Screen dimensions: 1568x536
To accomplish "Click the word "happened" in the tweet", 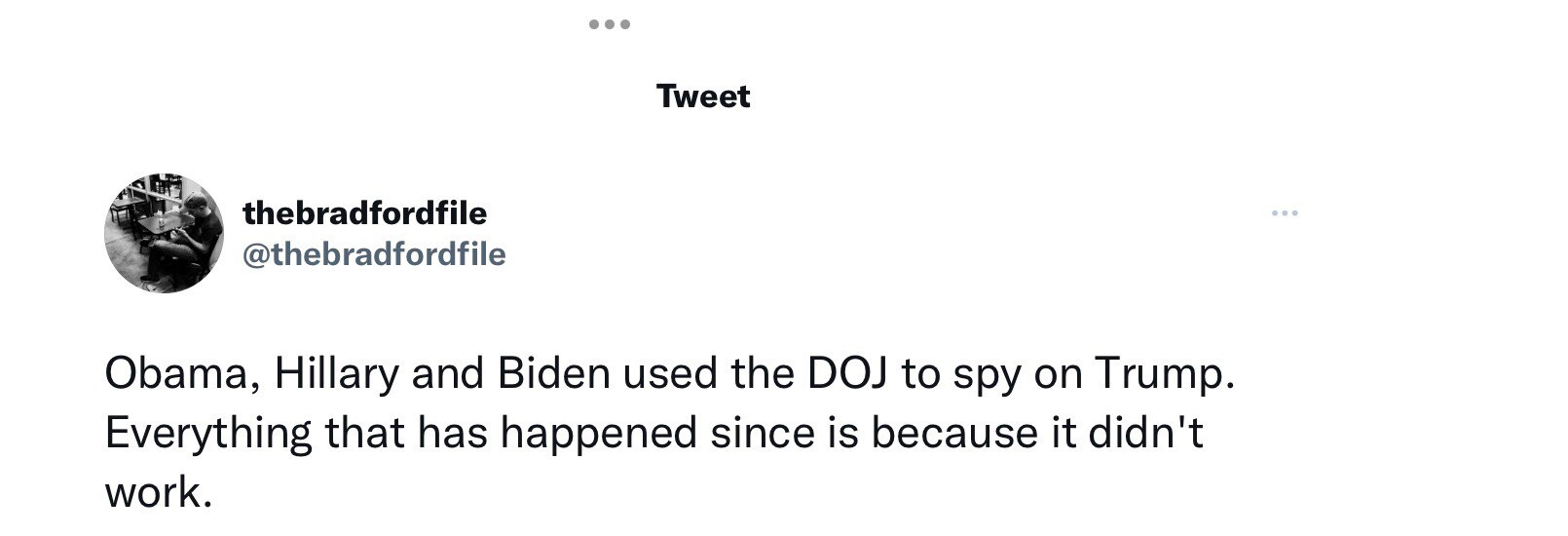I will (599, 434).
